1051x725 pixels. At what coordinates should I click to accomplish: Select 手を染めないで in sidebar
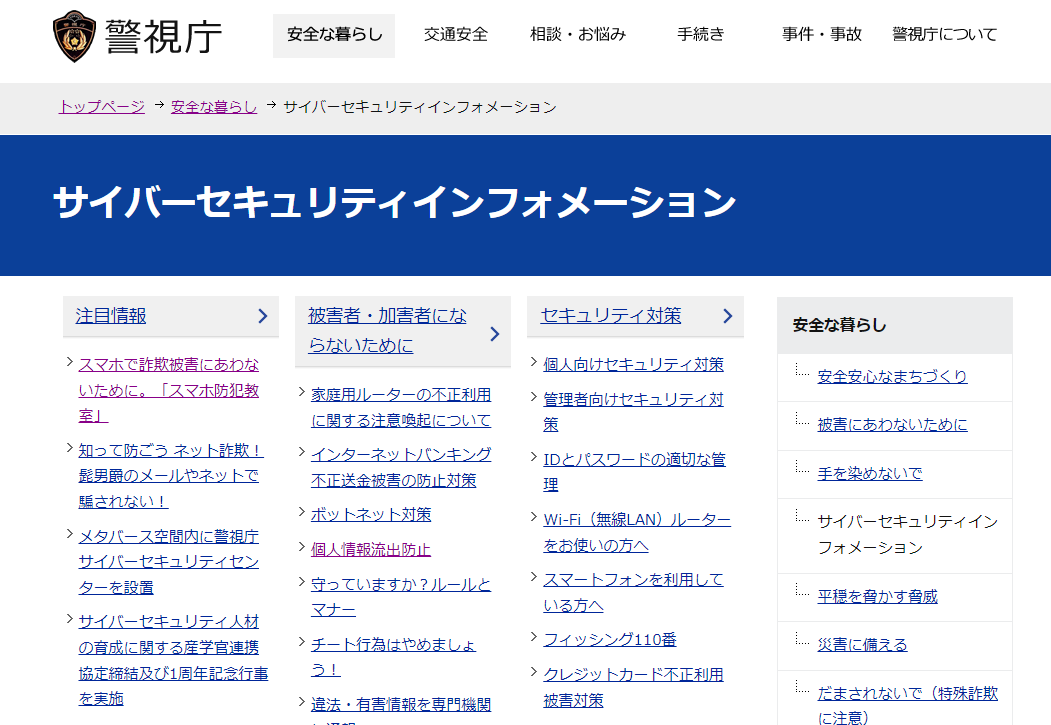(869, 473)
